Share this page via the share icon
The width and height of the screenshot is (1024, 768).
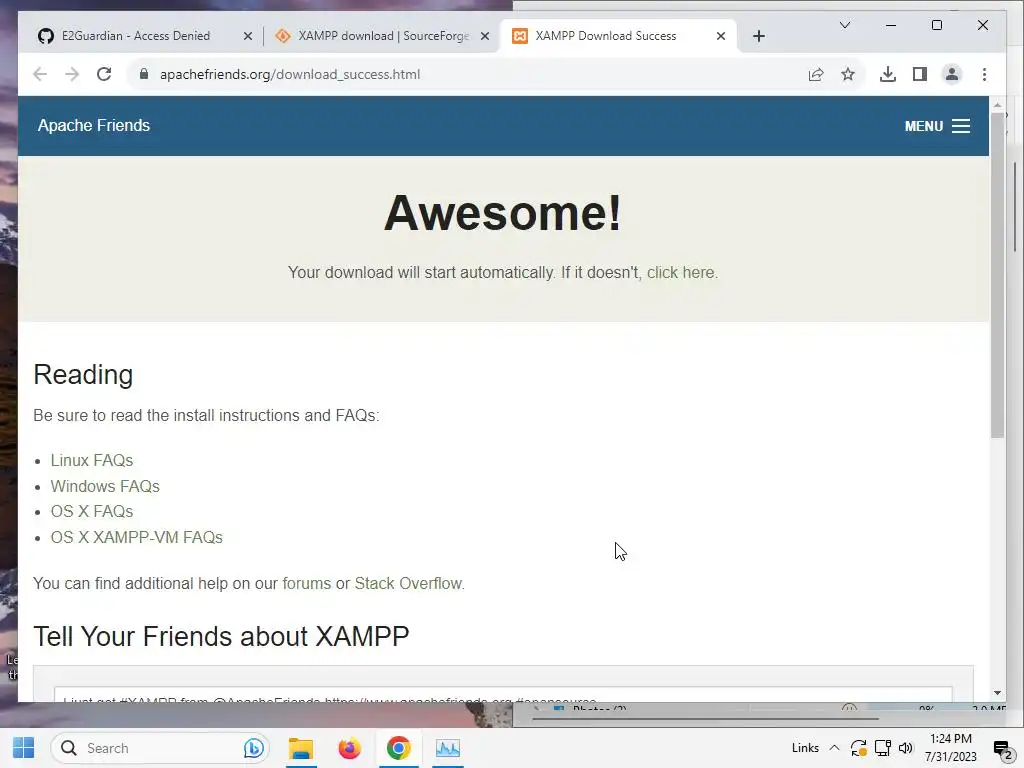(816, 74)
